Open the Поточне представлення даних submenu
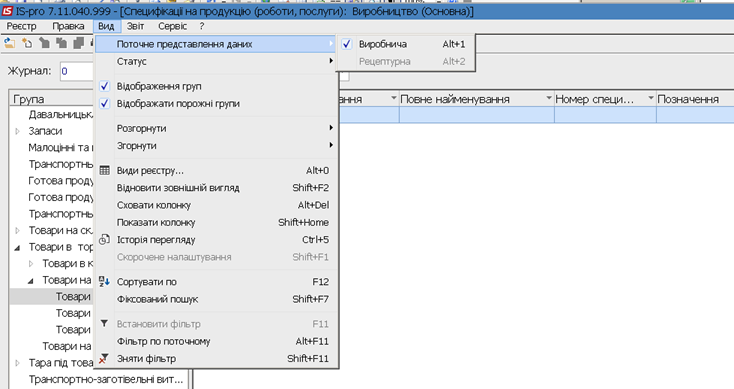The height and width of the screenshot is (389, 734). (216, 44)
